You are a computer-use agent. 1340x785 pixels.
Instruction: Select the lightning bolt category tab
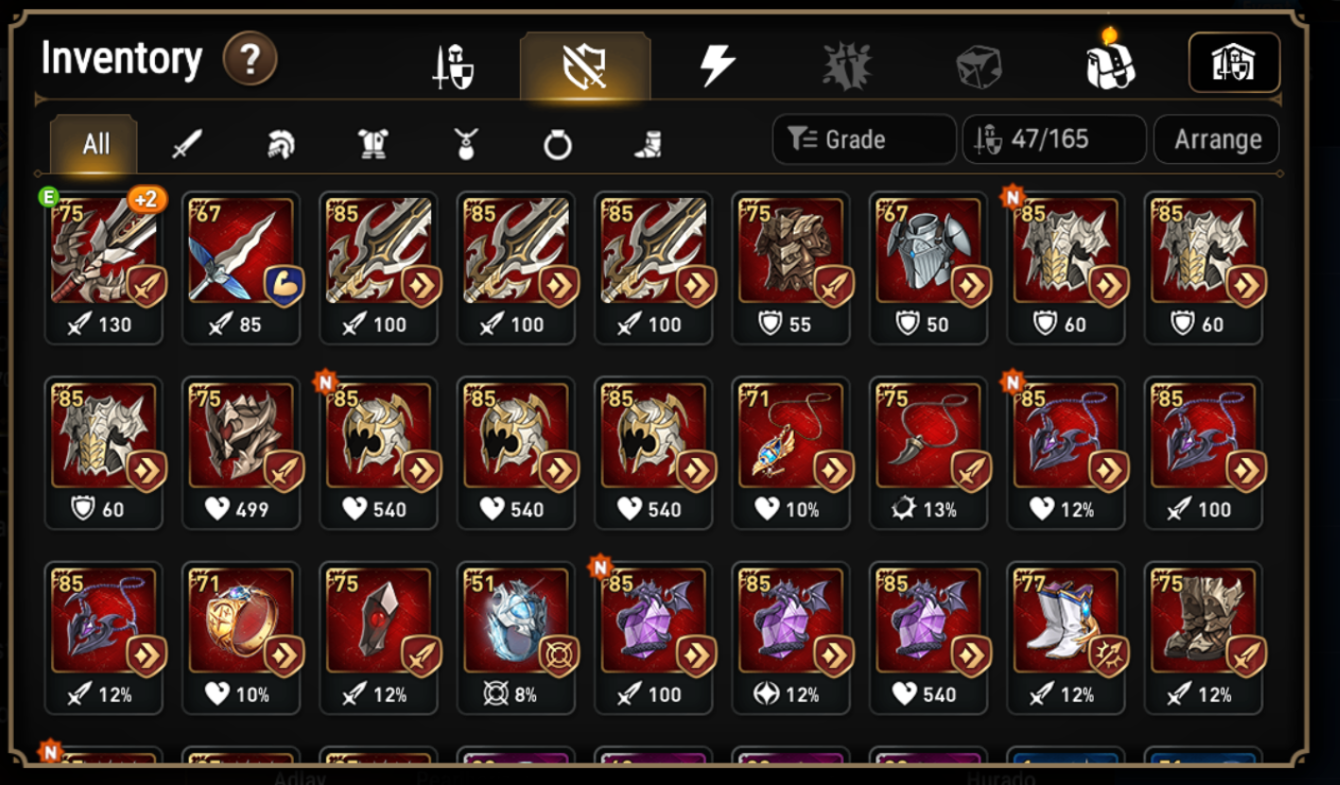click(x=717, y=66)
